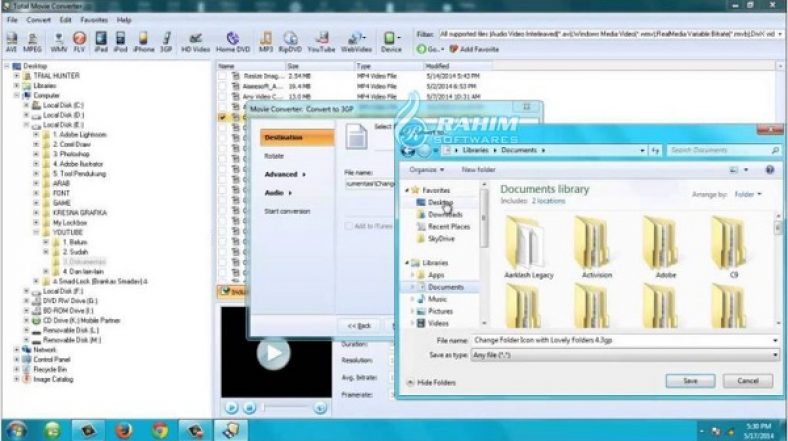Open Arrange by Folder dropdown

coord(748,194)
